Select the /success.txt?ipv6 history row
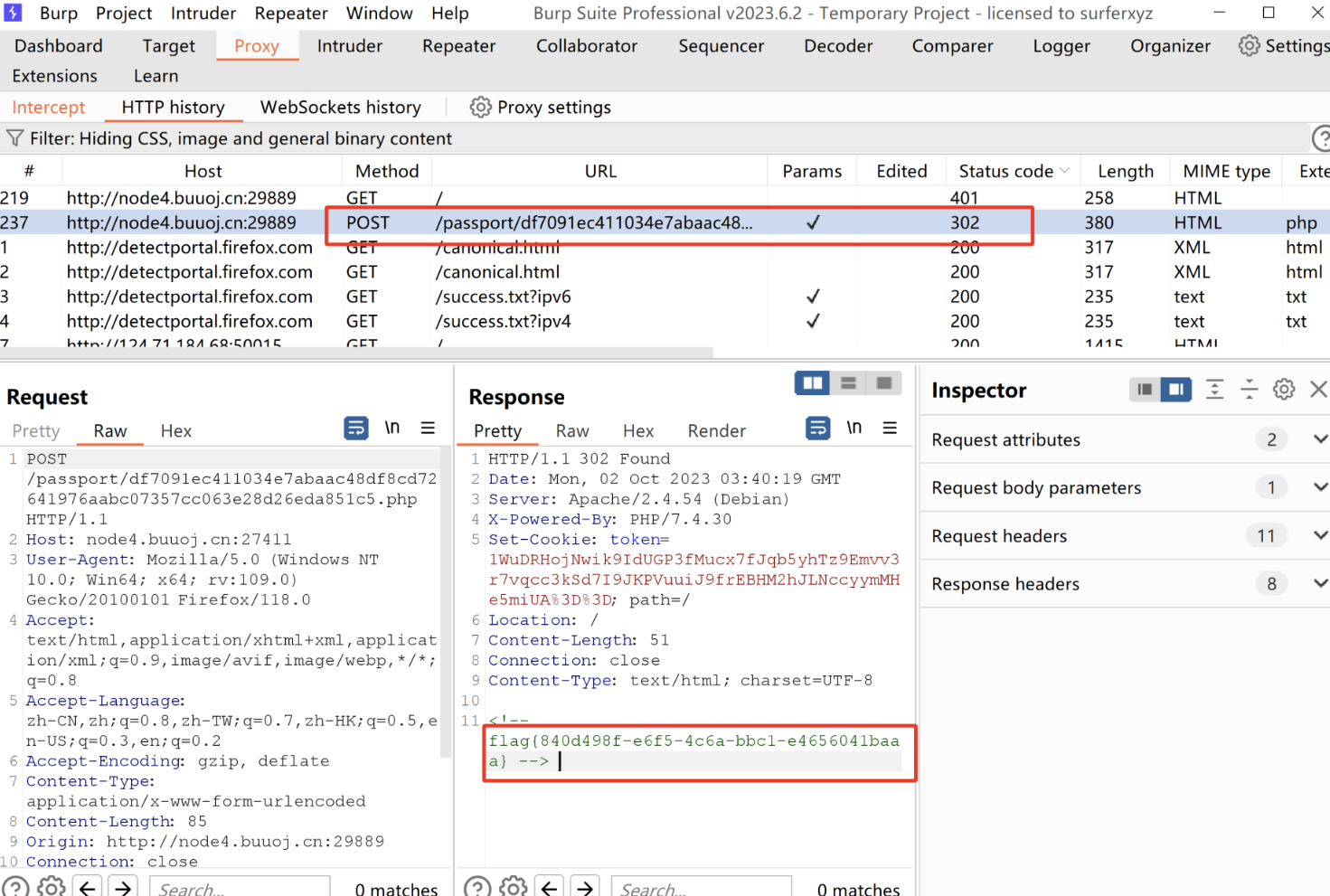This screenshot has height=896, width=1330. point(665,297)
